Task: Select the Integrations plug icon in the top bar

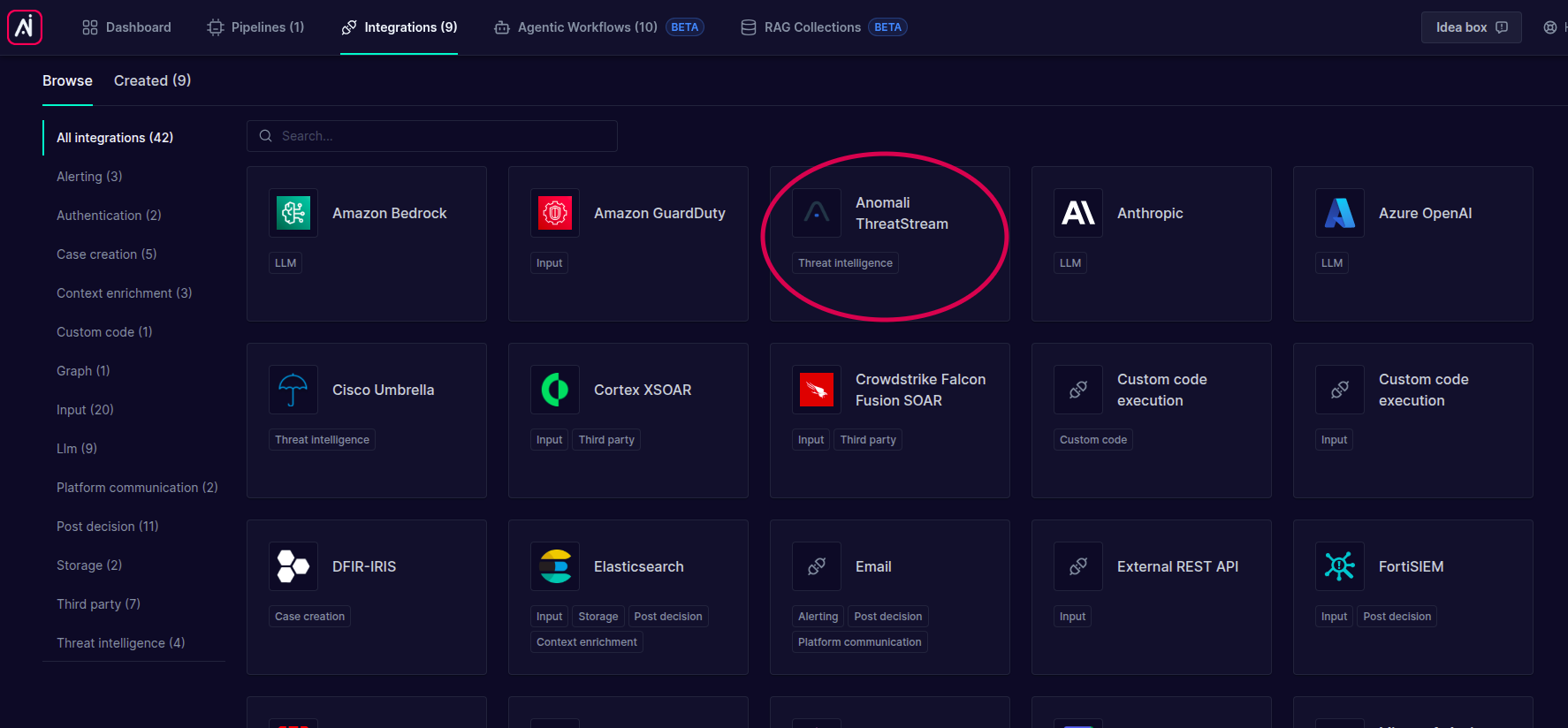Action: coord(349,27)
